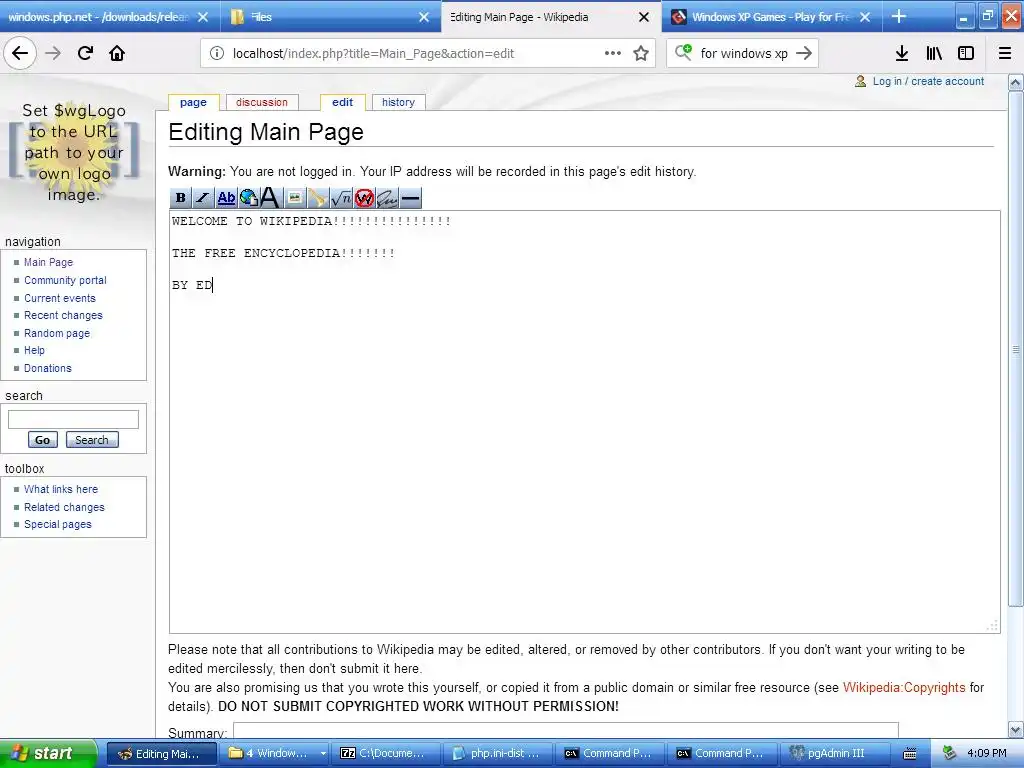Open Main Page navigation link
This screenshot has width=1024, height=768.
[48, 262]
